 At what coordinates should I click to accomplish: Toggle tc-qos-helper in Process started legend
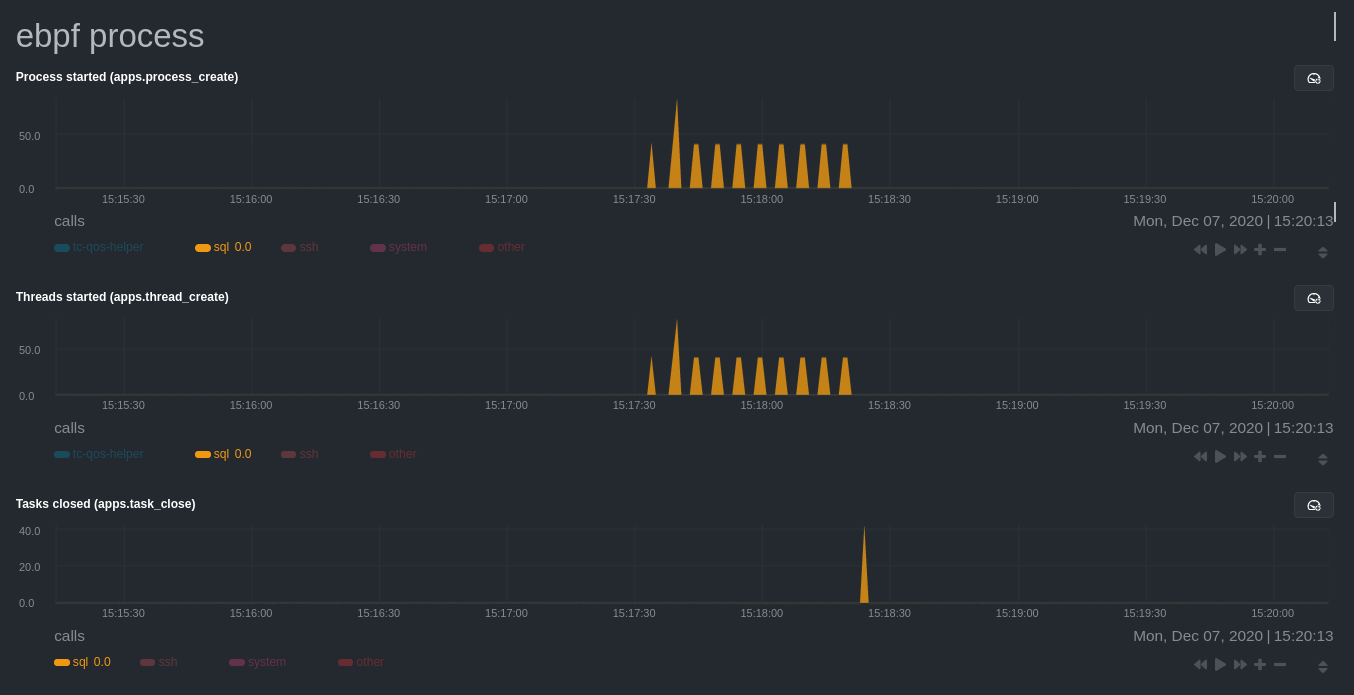[99, 247]
